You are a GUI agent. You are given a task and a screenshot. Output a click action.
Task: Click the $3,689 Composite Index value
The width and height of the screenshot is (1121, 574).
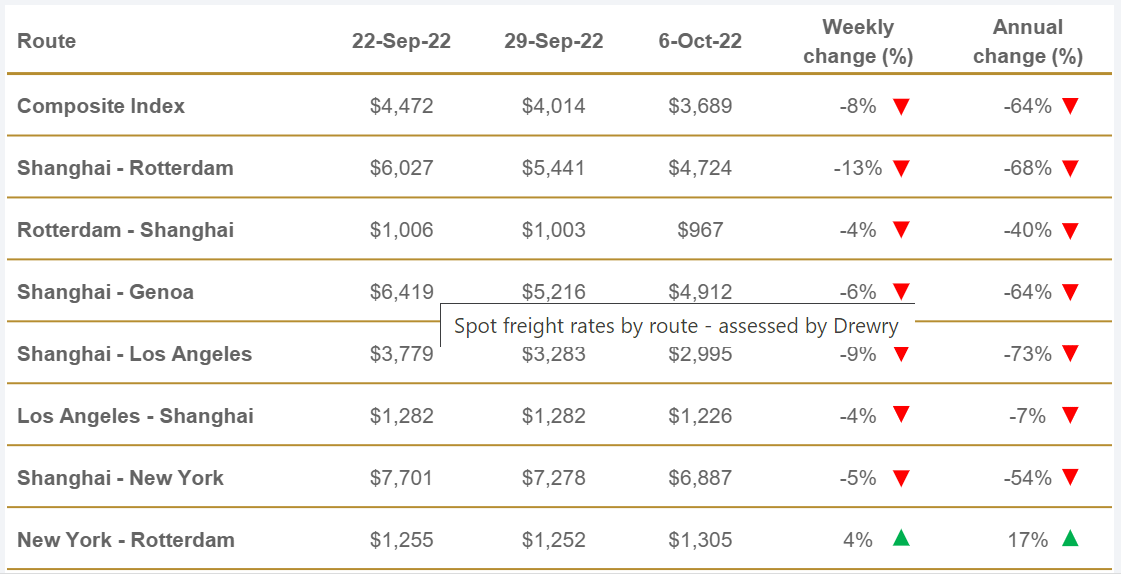(x=700, y=106)
